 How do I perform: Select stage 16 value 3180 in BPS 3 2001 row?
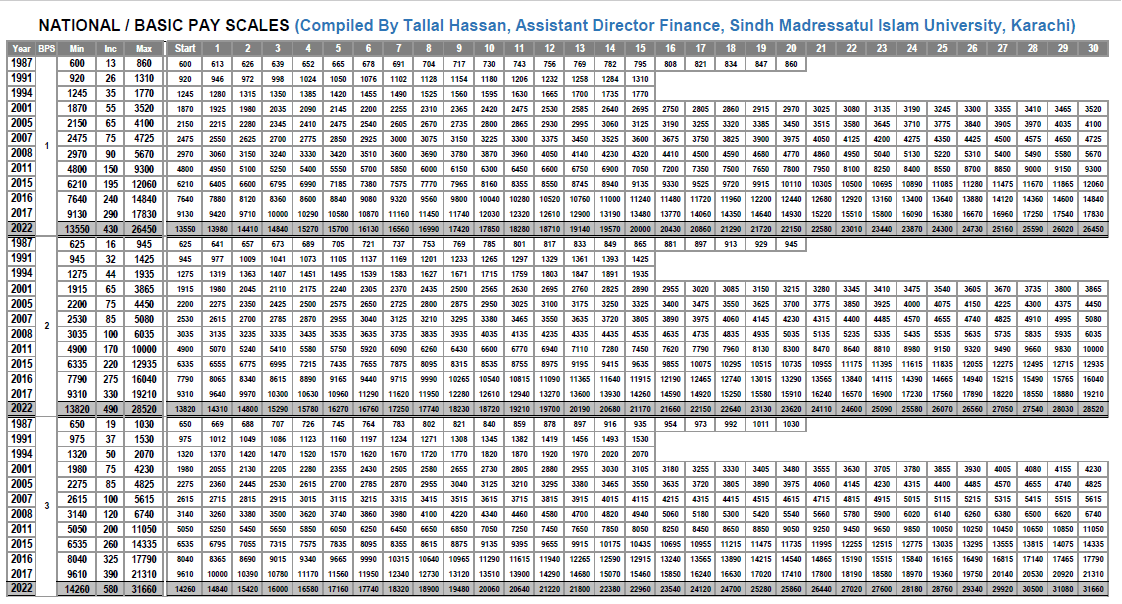tap(670, 469)
